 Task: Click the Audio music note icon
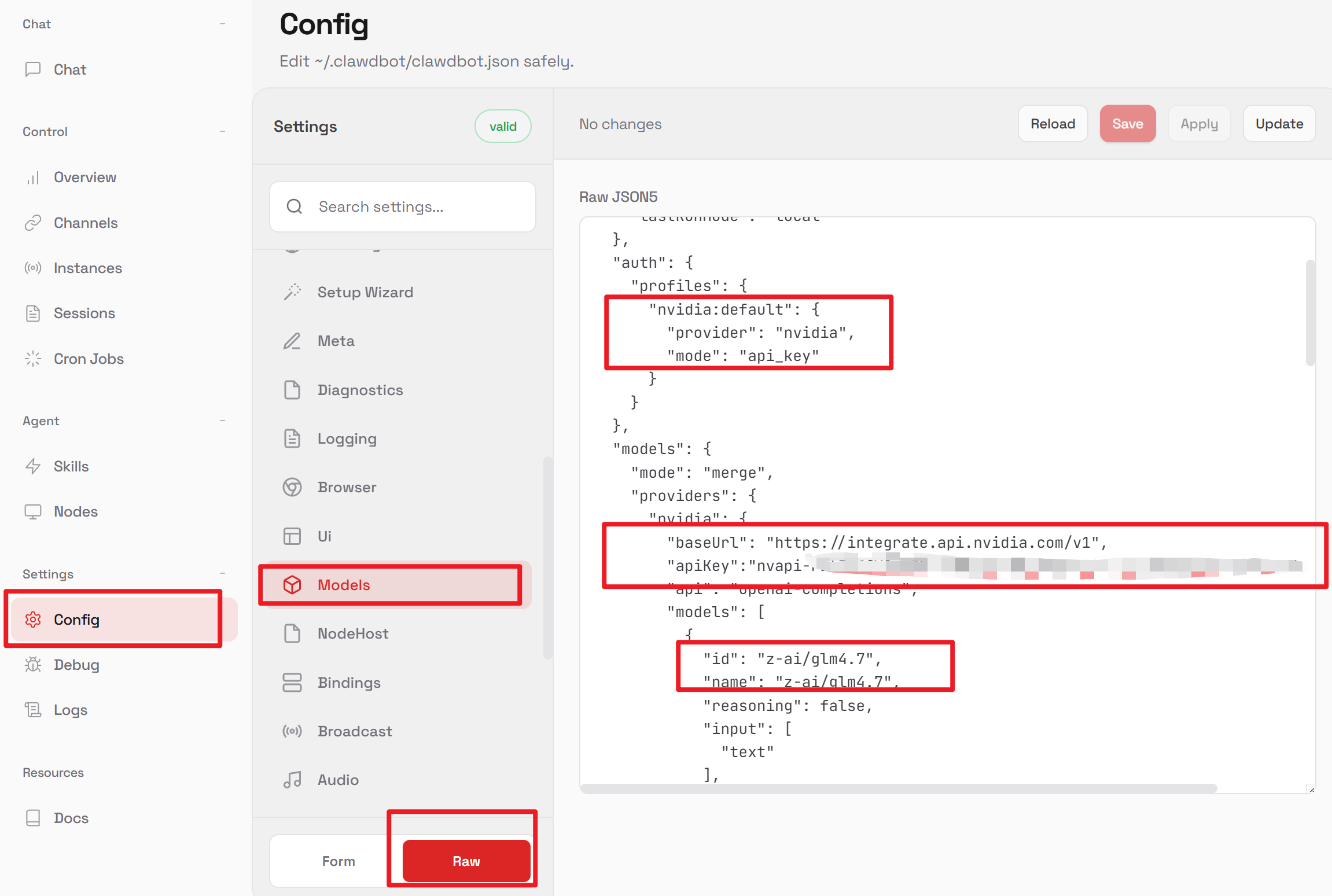pyautogui.click(x=292, y=780)
